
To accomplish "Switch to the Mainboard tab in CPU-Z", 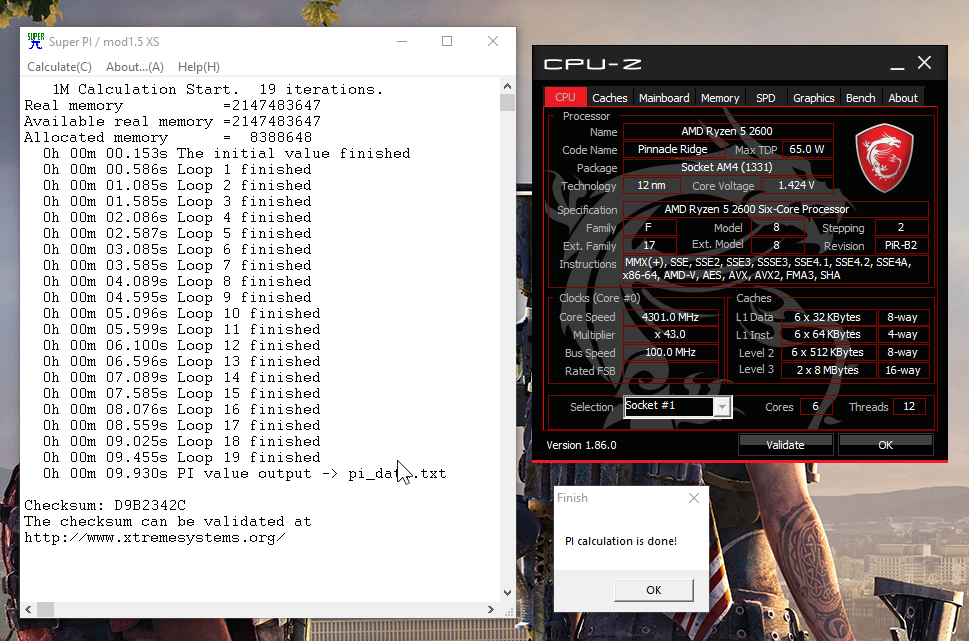I will (664, 98).
